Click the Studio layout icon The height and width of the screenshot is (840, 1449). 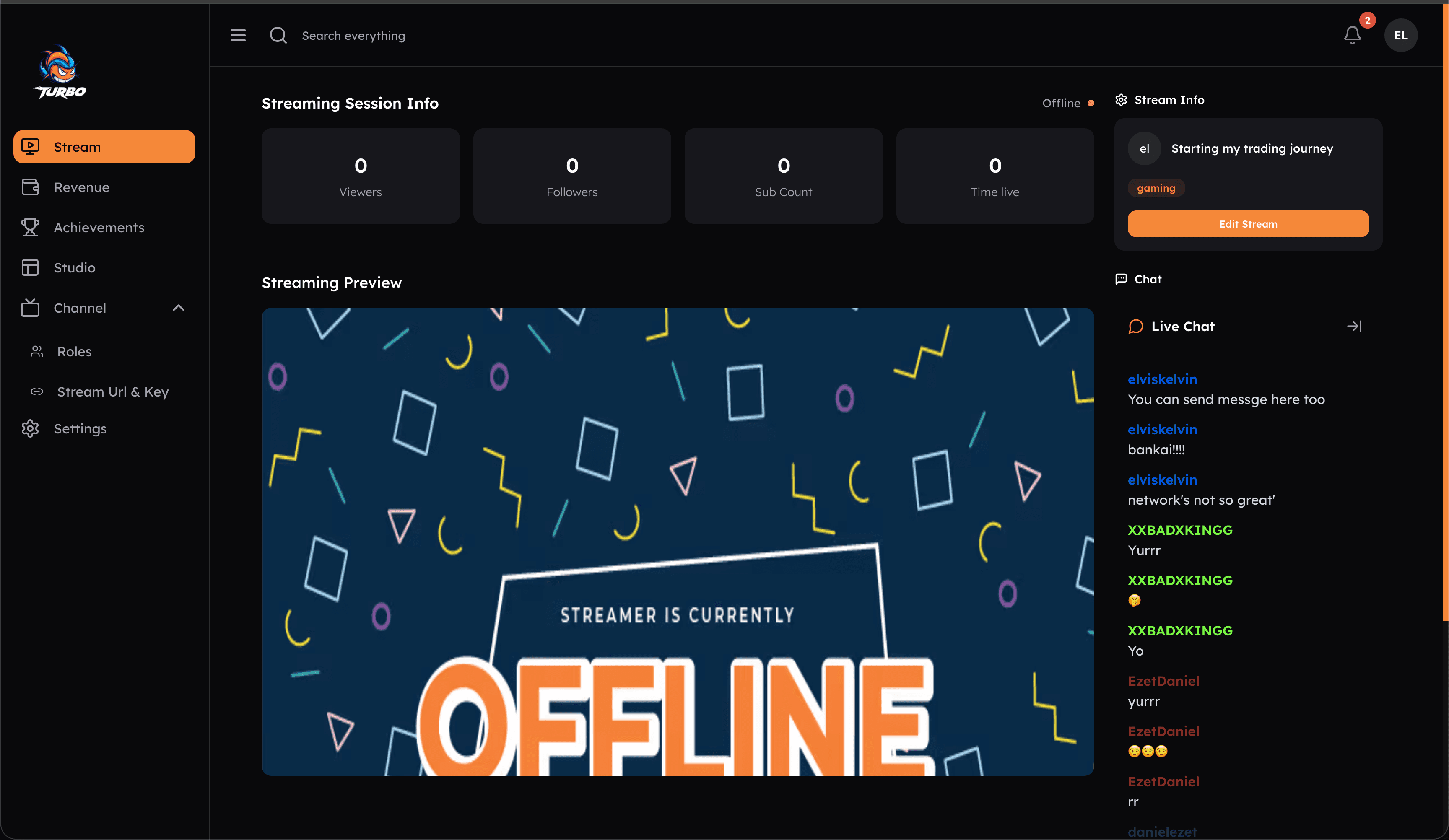pos(30,267)
